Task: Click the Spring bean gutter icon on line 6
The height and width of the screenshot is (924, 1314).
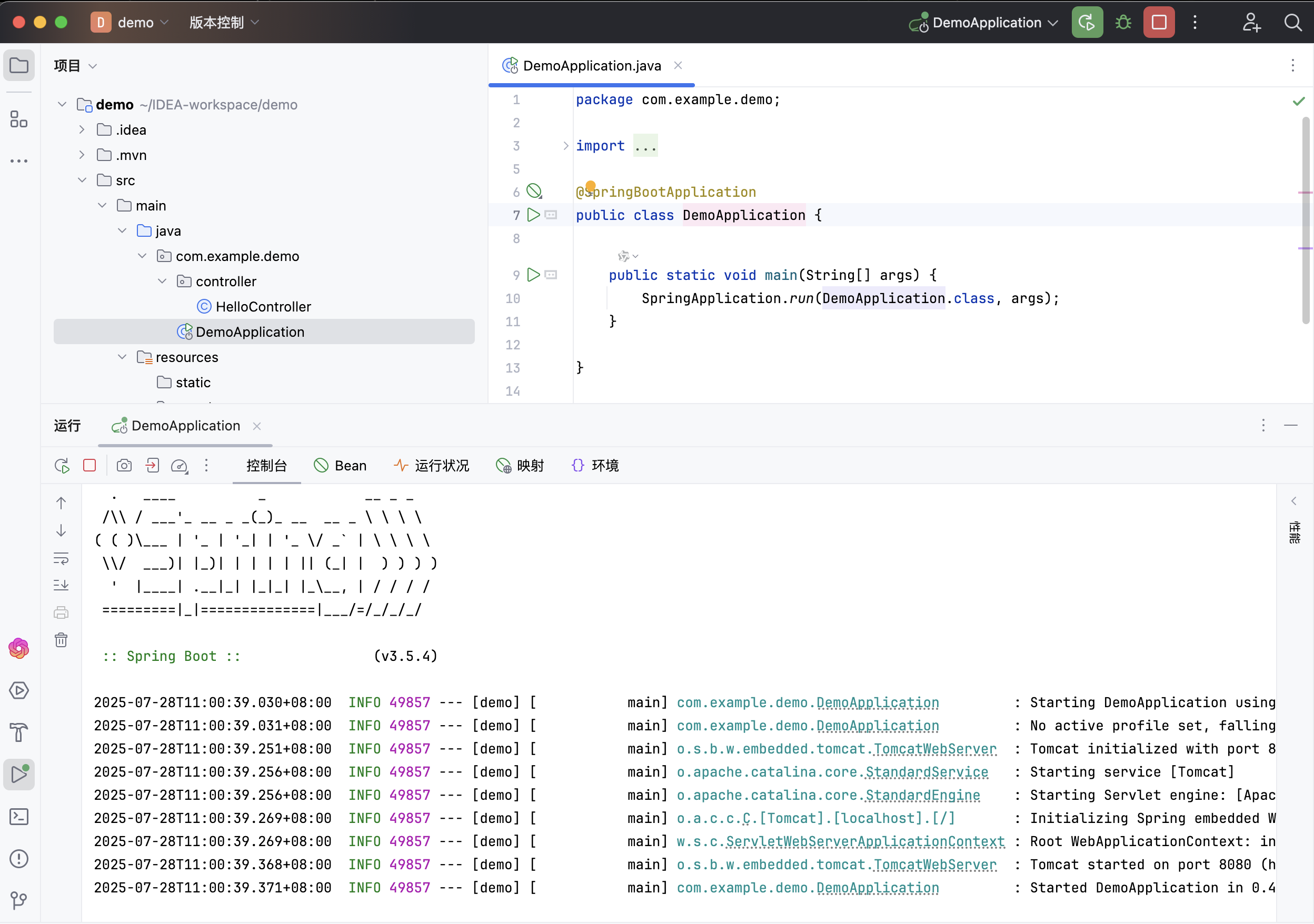Action: tap(534, 190)
